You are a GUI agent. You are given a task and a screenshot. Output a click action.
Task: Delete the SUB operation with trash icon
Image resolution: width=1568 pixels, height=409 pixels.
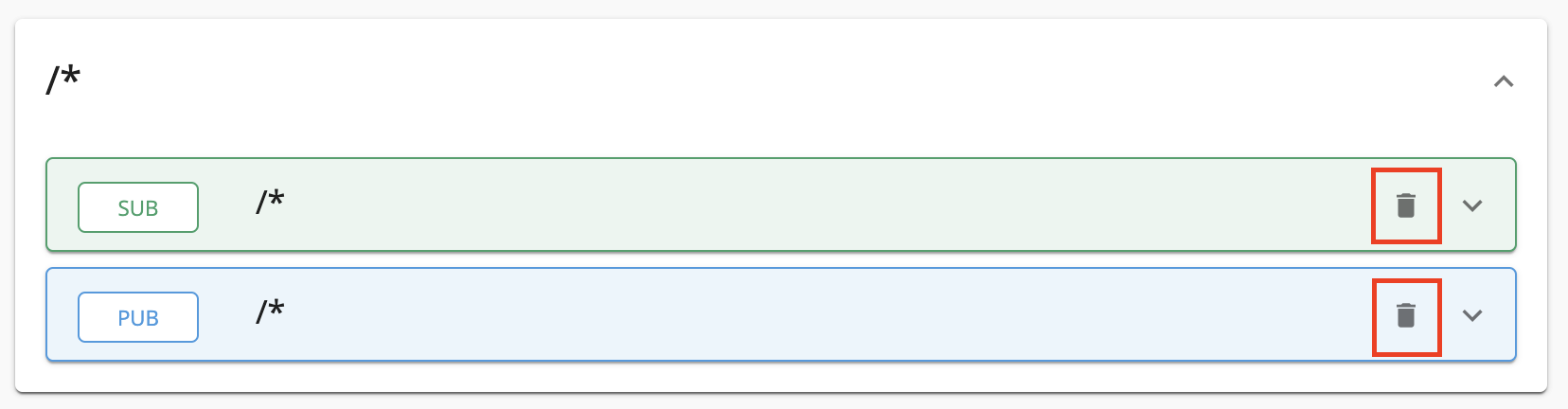click(x=1406, y=205)
